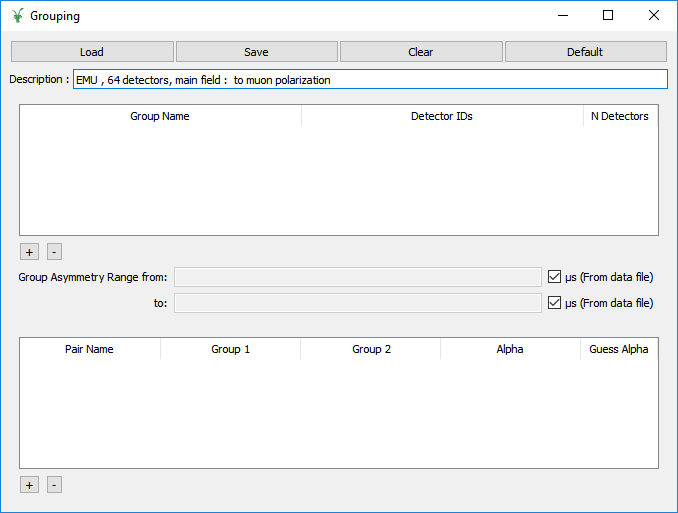The height and width of the screenshot is (513, 678).
Task: Click the Load button
Action: tap(92, 52)
